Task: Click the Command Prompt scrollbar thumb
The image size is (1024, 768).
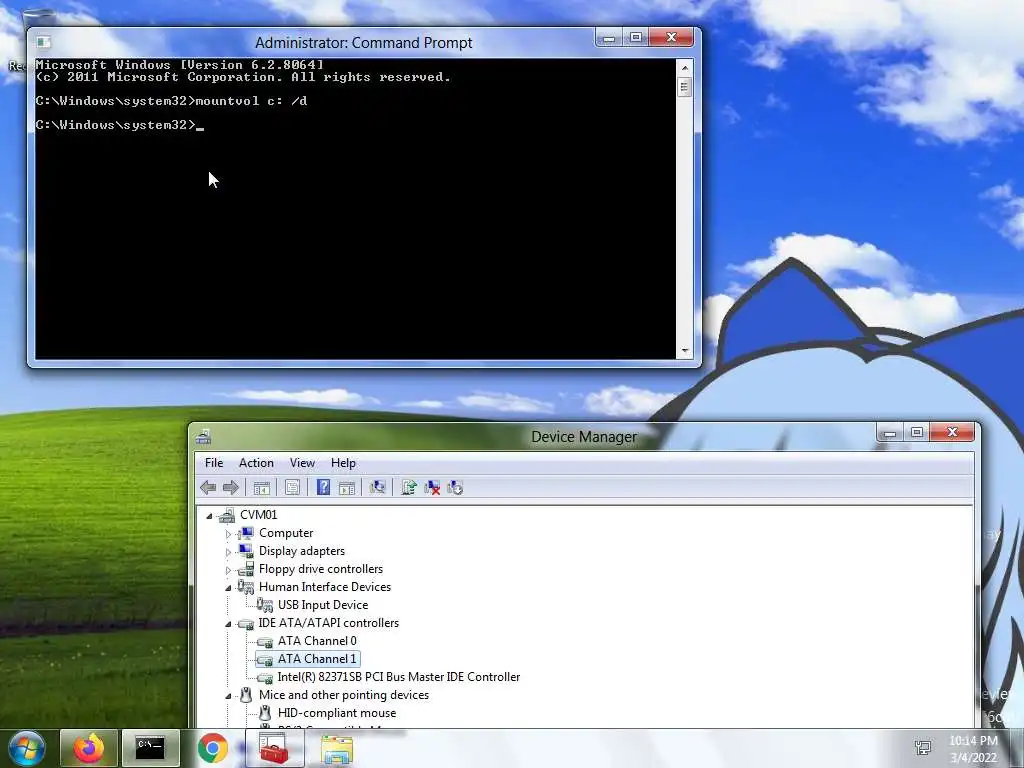Action: (x=684, y=87)
